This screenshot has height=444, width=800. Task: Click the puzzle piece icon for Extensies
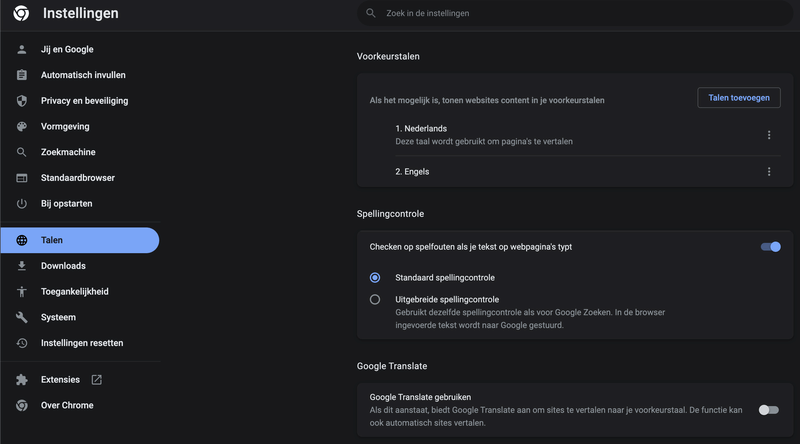click(21, 380)
